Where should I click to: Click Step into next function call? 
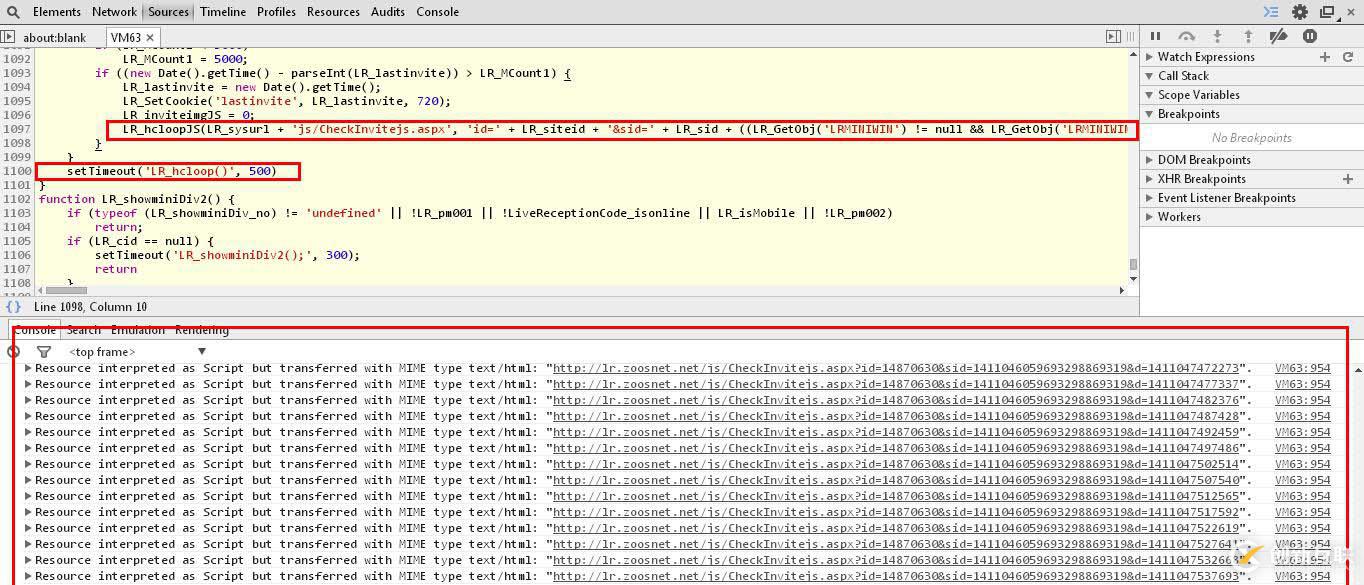tap(1217, 36)
